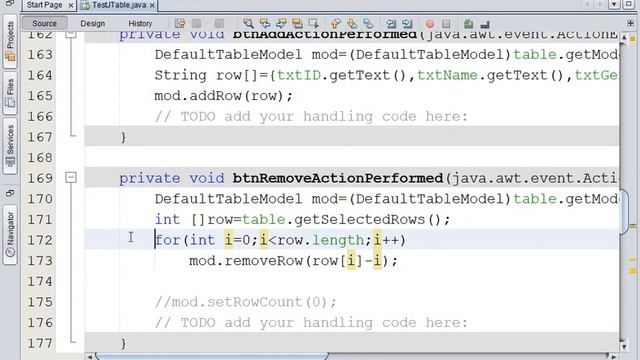Go to previous bookmark icon
The height and width of the screenshot is (360, 640).
coord(336,23)
